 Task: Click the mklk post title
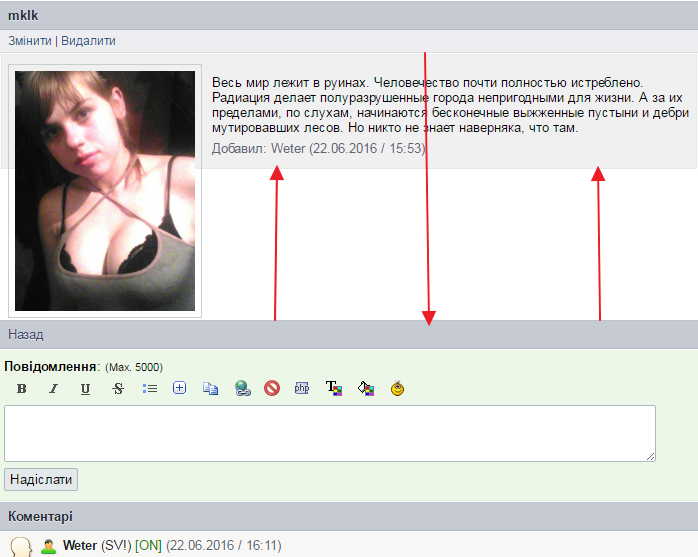pos(23,16)
